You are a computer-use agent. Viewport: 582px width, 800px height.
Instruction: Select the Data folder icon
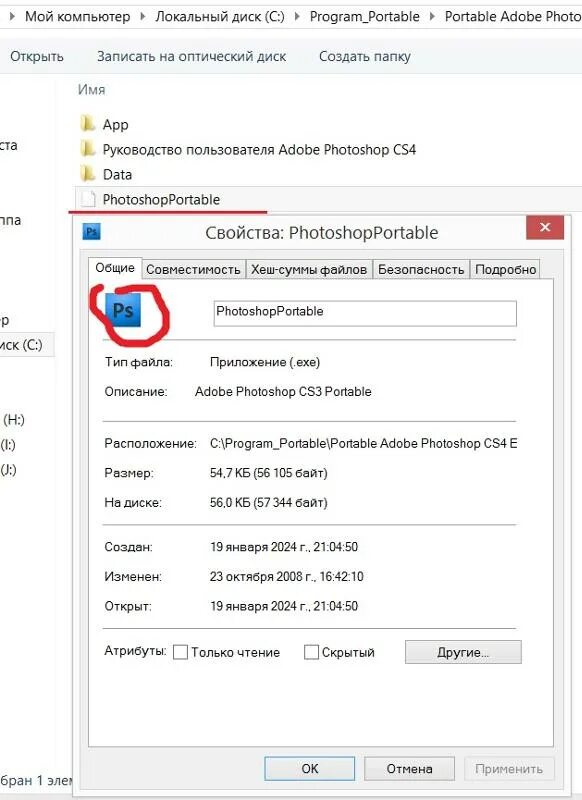coord(88,173)
